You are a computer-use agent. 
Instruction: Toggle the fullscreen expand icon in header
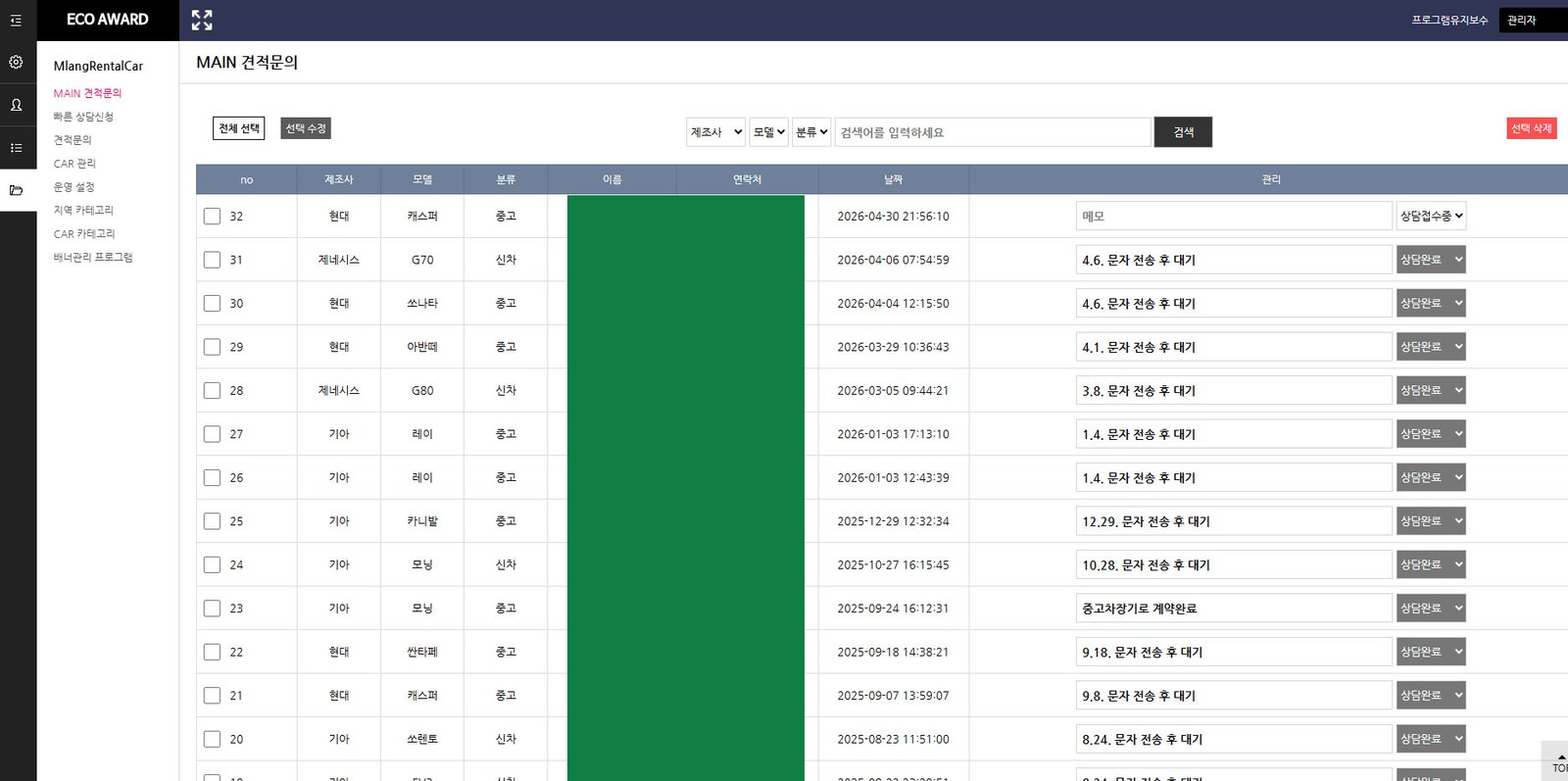click(x=202, y=20)
